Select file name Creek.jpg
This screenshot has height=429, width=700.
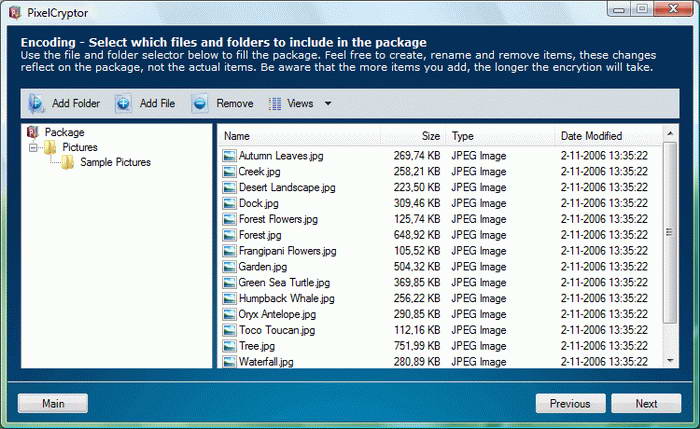click(259, 171)
